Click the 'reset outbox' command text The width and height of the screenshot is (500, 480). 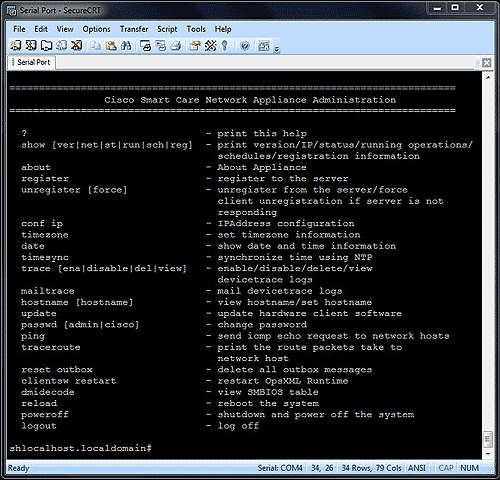[57, 370]
